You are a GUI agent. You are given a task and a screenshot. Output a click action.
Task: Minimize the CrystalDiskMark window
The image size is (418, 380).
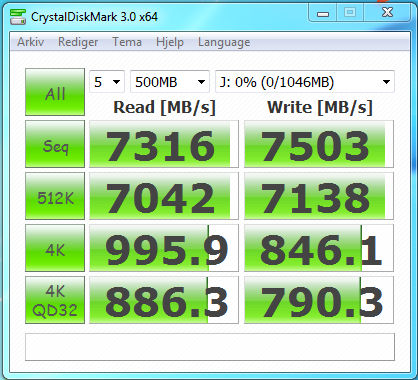[323, 13]
